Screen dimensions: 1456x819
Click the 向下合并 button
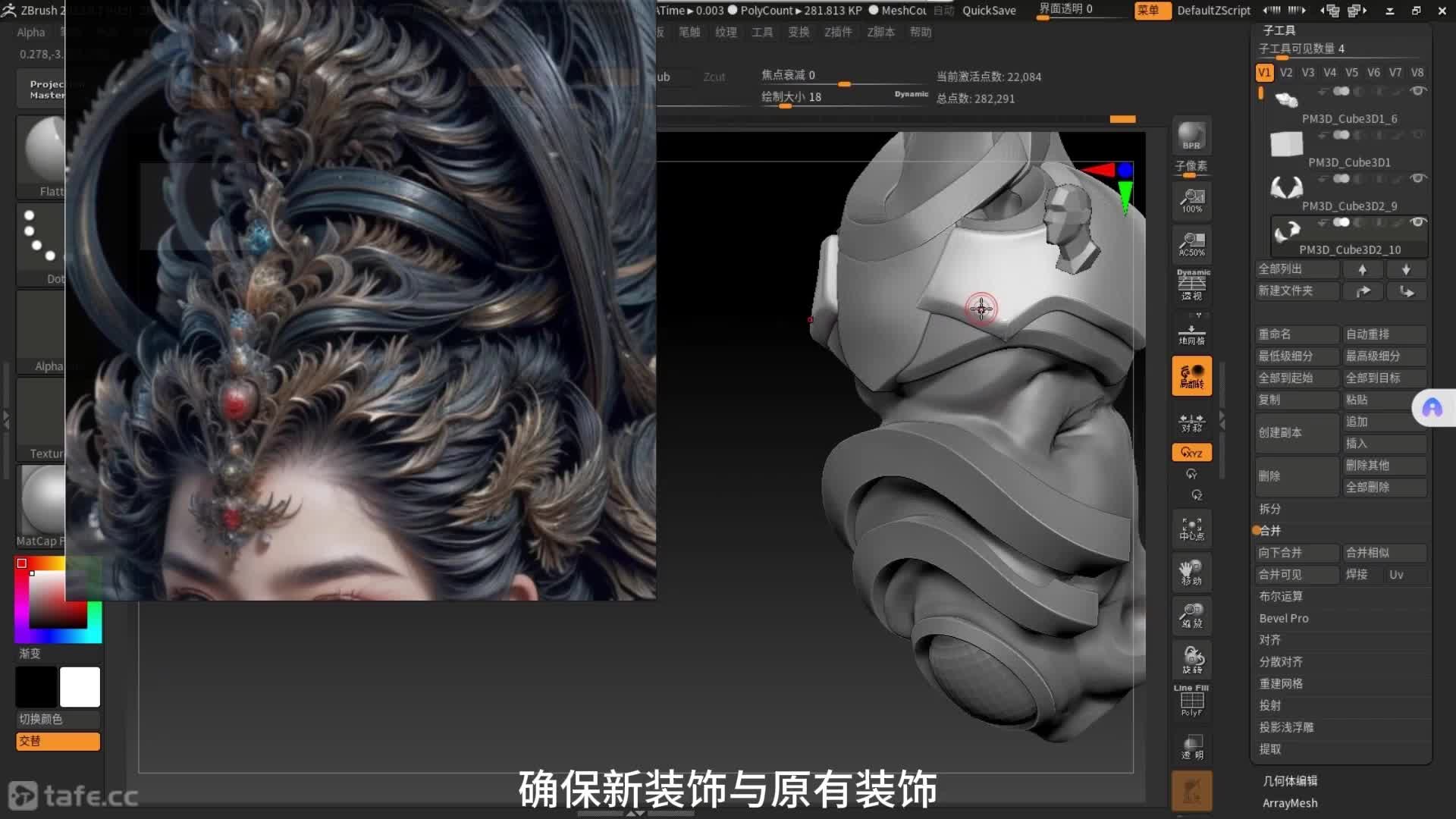click(1296, 553)
